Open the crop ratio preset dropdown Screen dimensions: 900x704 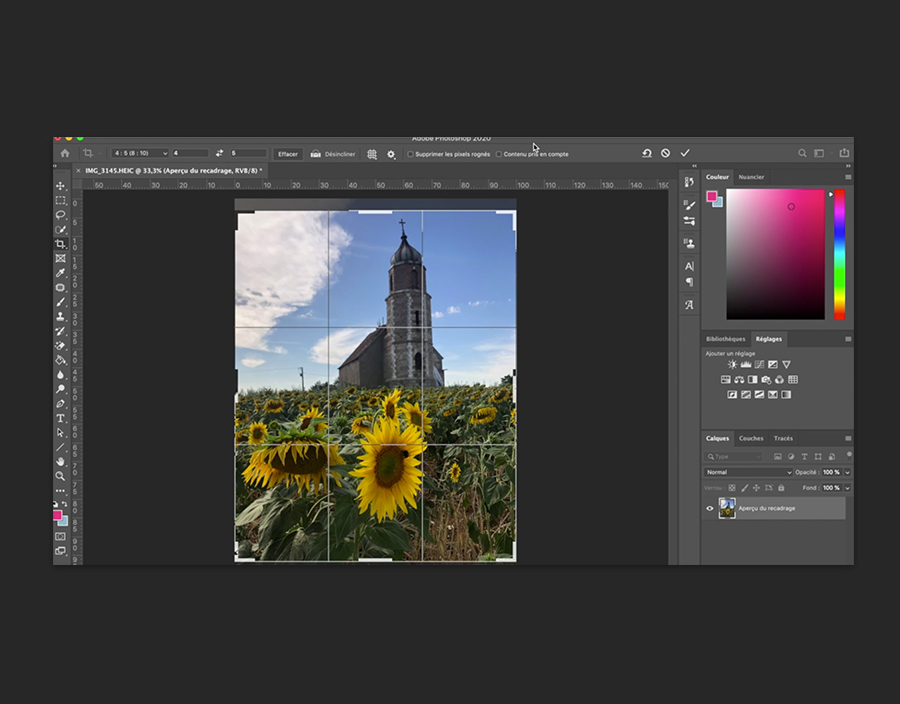pyautogui.click(x=139, y=153)
